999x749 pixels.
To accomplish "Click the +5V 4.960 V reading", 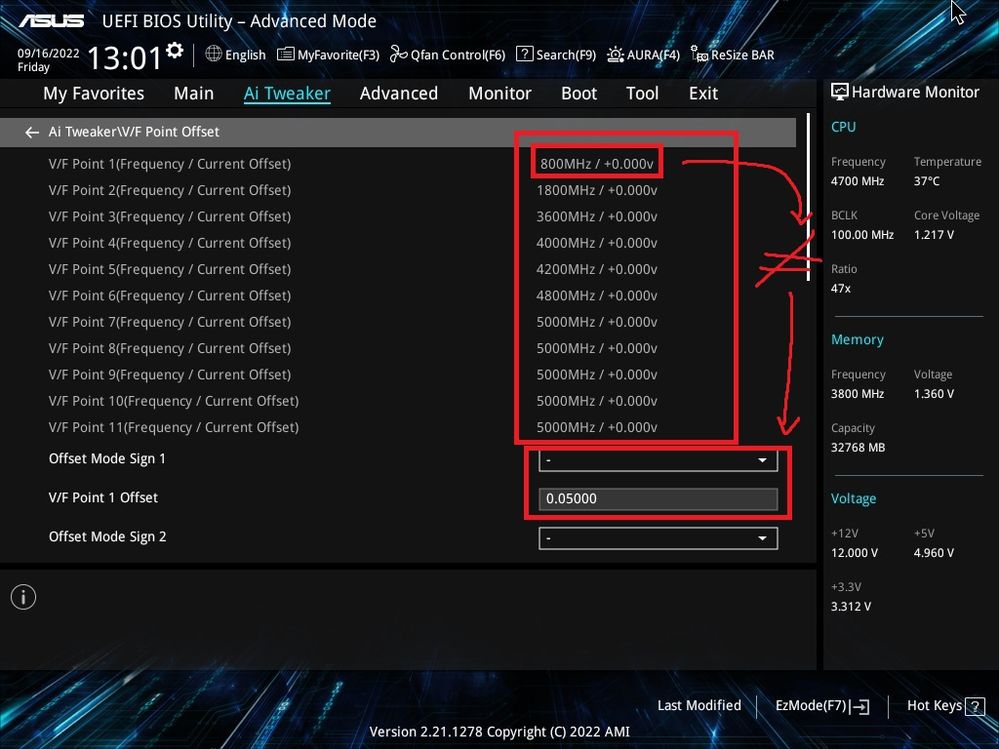I will pyautogui.click(x=934, y=553).
